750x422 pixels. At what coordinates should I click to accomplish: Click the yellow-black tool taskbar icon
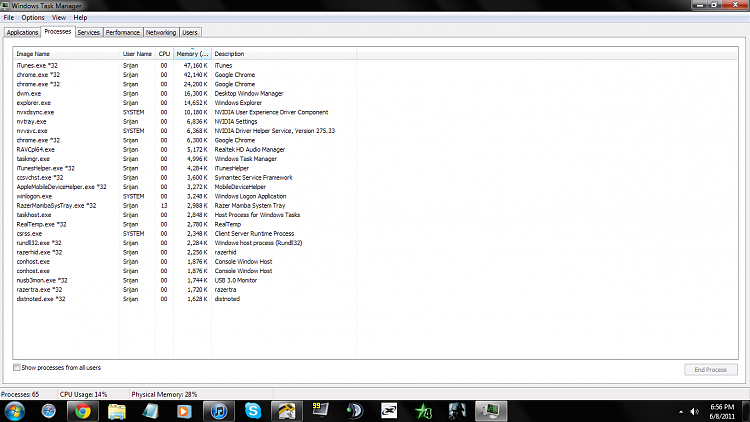point(287,411)
